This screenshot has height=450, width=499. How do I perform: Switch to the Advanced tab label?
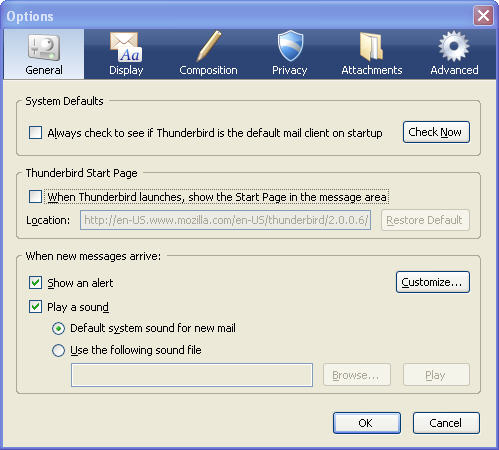[x=454, y=70]
